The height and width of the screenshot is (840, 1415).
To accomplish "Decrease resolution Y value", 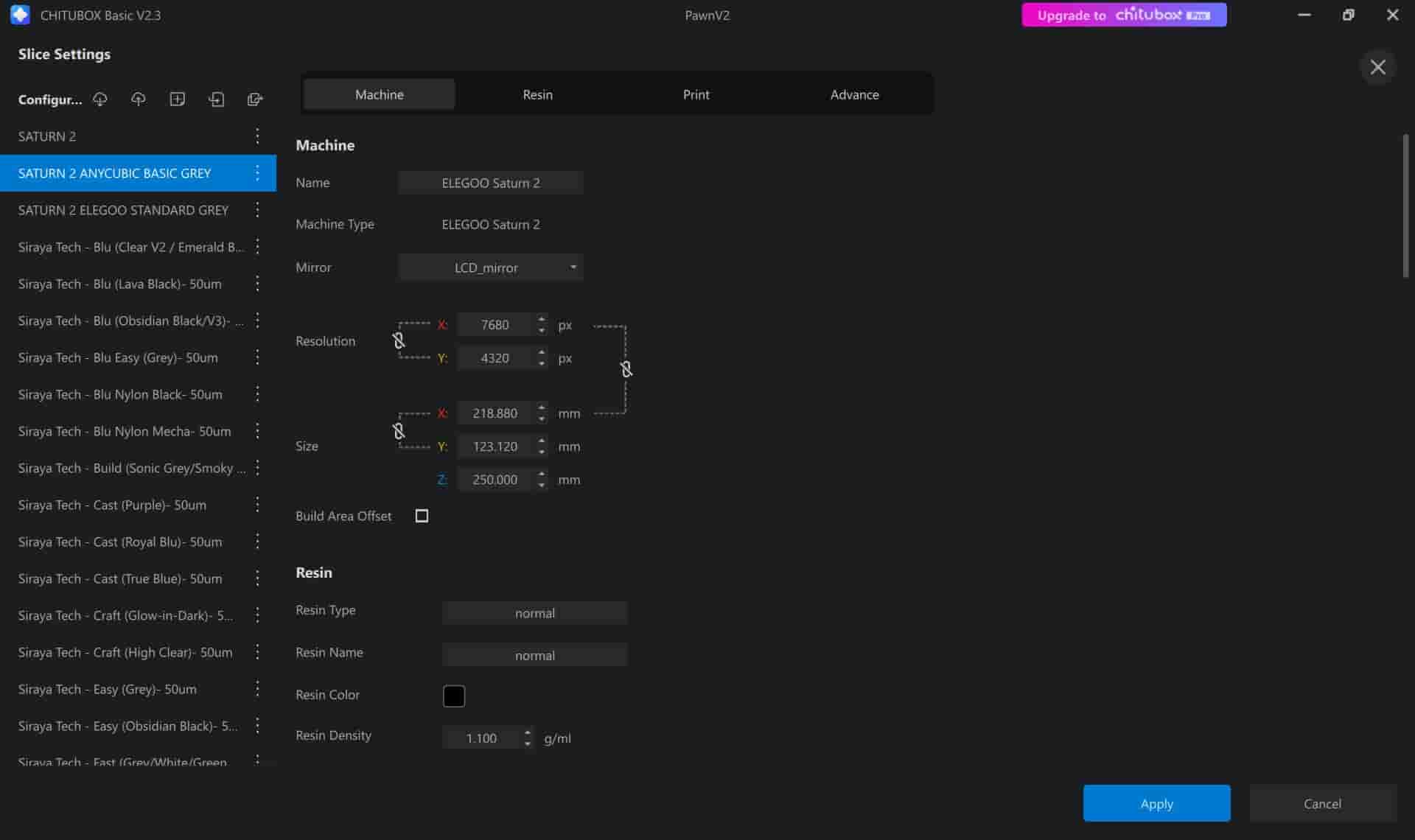I will coord(542,363).
